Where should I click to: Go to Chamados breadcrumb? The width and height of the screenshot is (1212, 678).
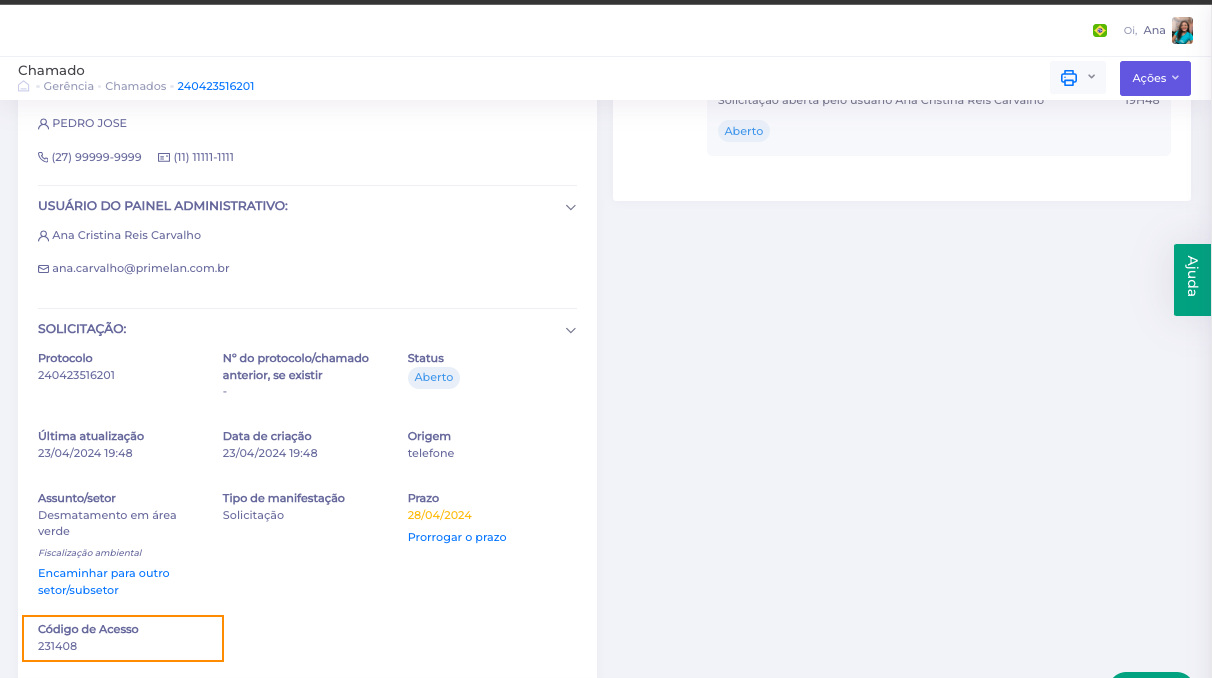[x=135, y=86]
